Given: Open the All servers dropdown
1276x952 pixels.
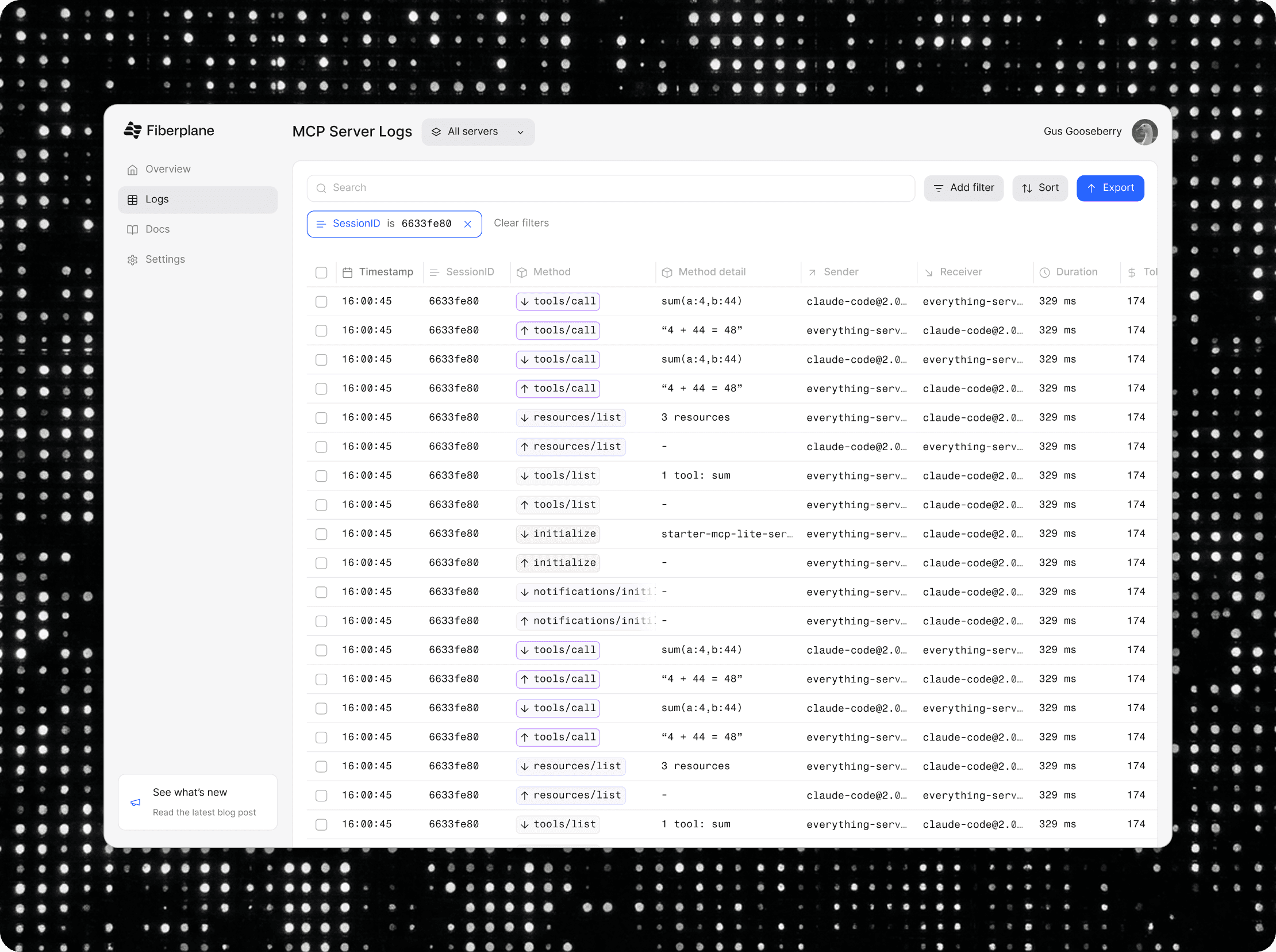Looking at the screenshot, I should pos(478,132).
